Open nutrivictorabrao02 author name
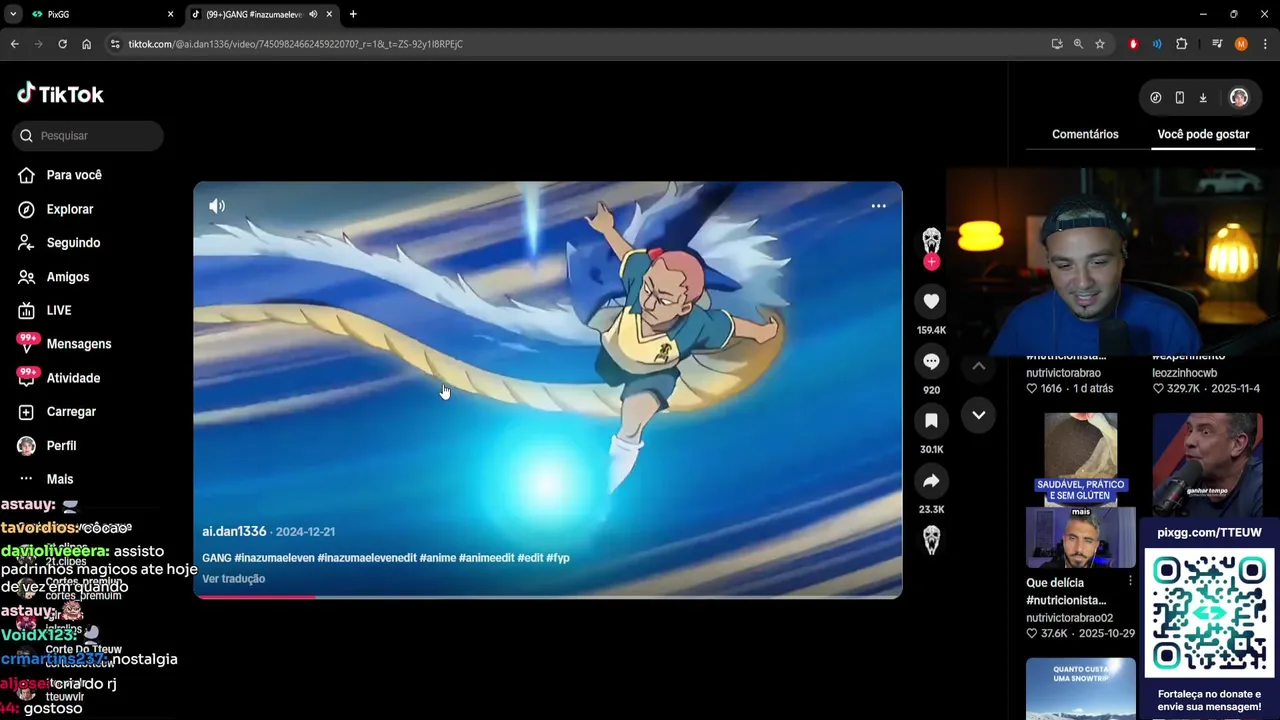Viewport: 1280px width, 720px height. point(1069,618)
